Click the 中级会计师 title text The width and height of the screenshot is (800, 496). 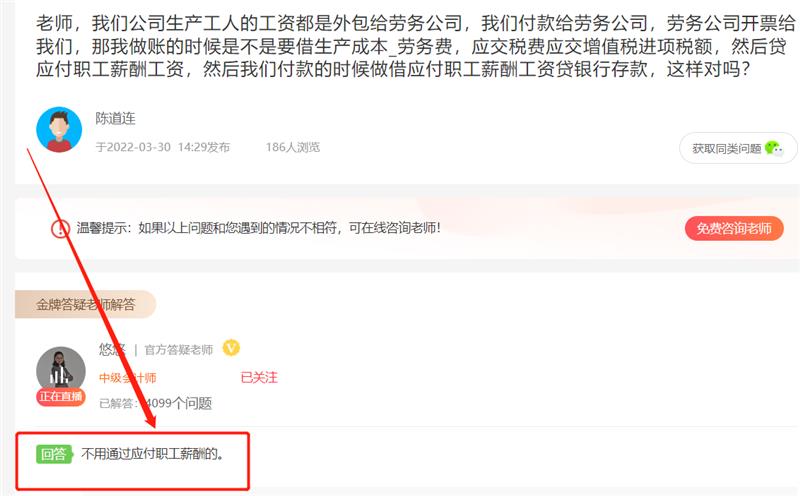click(x=128, y=378)
